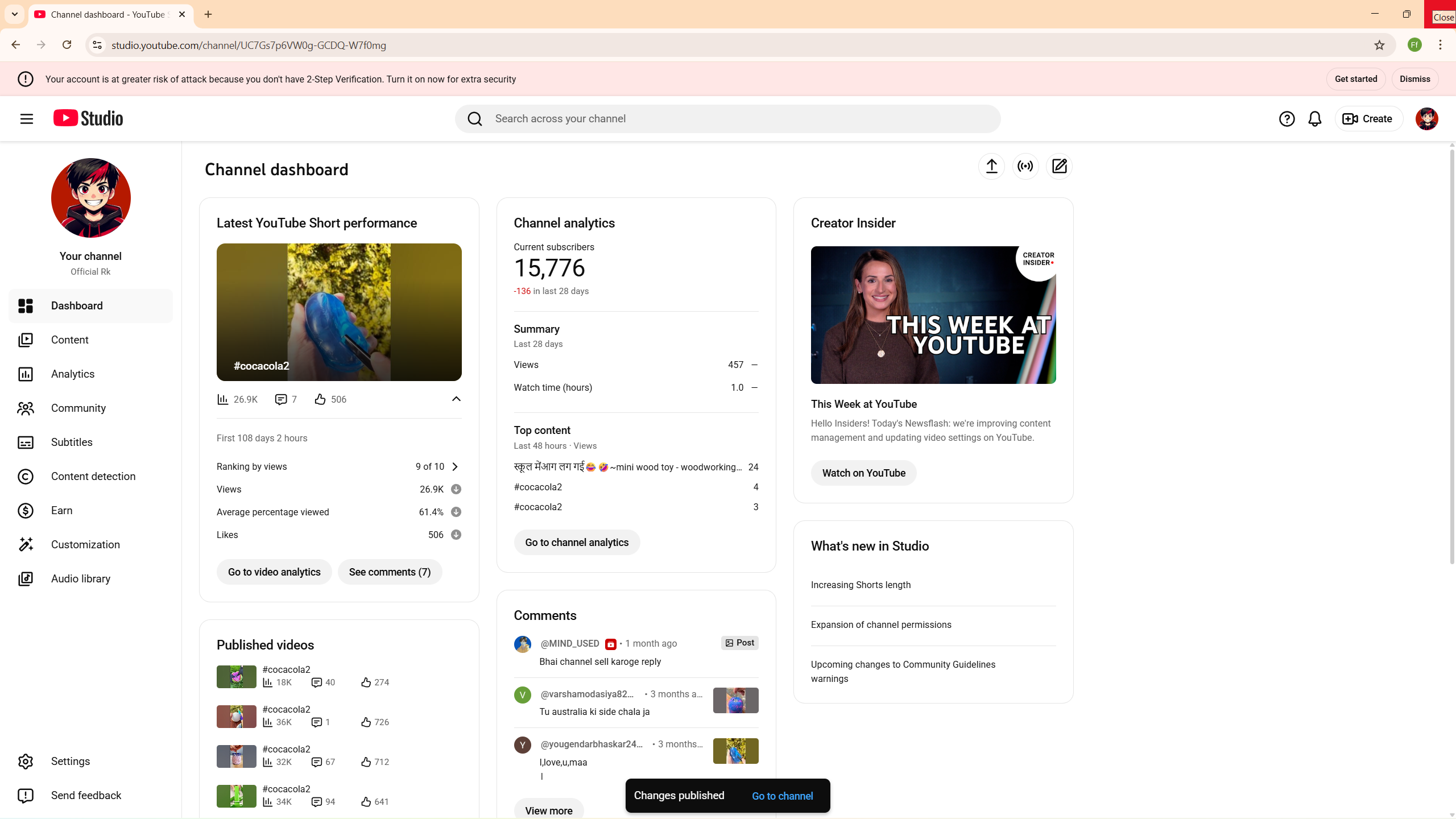1456x819 pixels.
Task: Click the site information icon in address bar
Action: pos(97,45)
